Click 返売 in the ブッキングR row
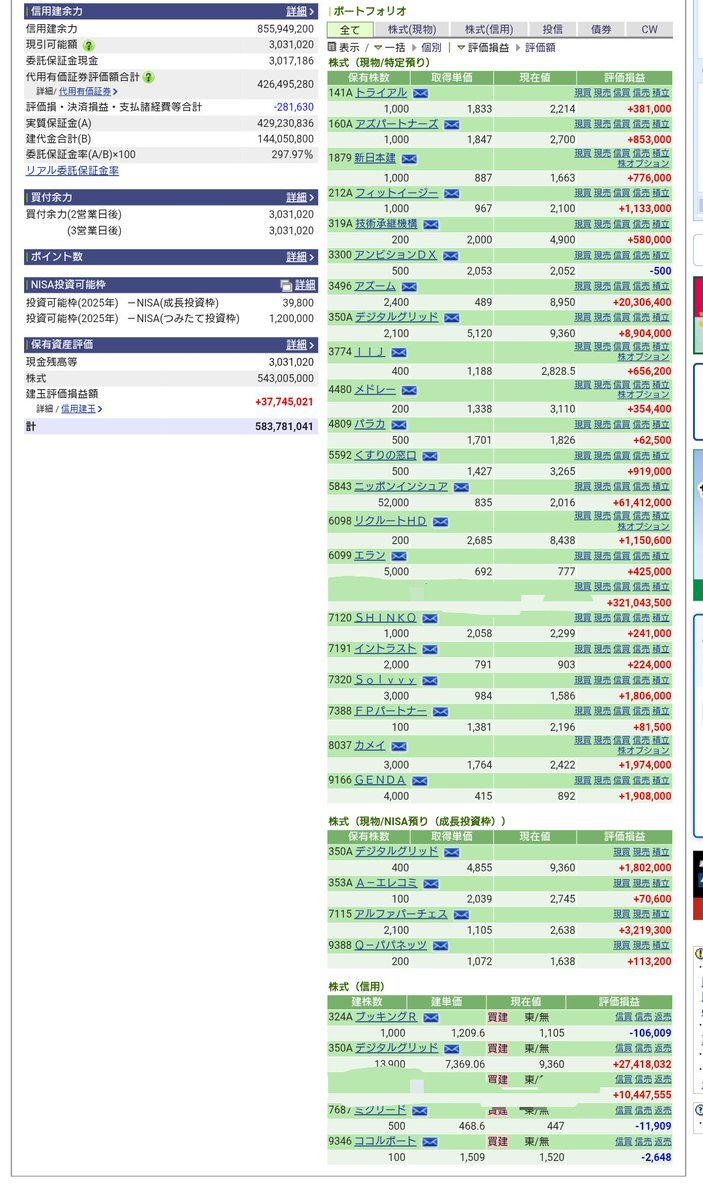This screenshot has width=703, height=1200. tap(662, 1017)
